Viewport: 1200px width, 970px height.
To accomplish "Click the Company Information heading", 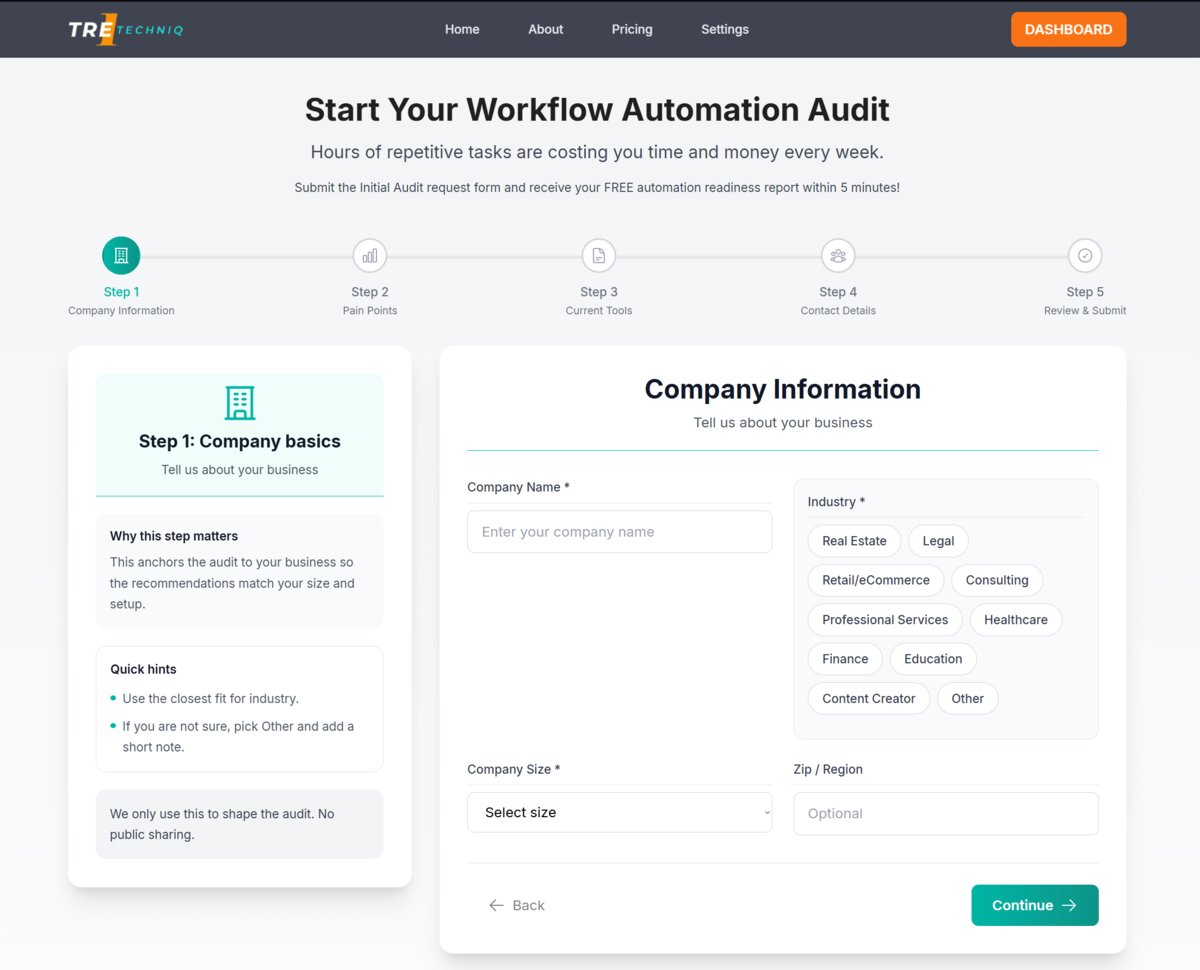I will (x=783, y=389).
